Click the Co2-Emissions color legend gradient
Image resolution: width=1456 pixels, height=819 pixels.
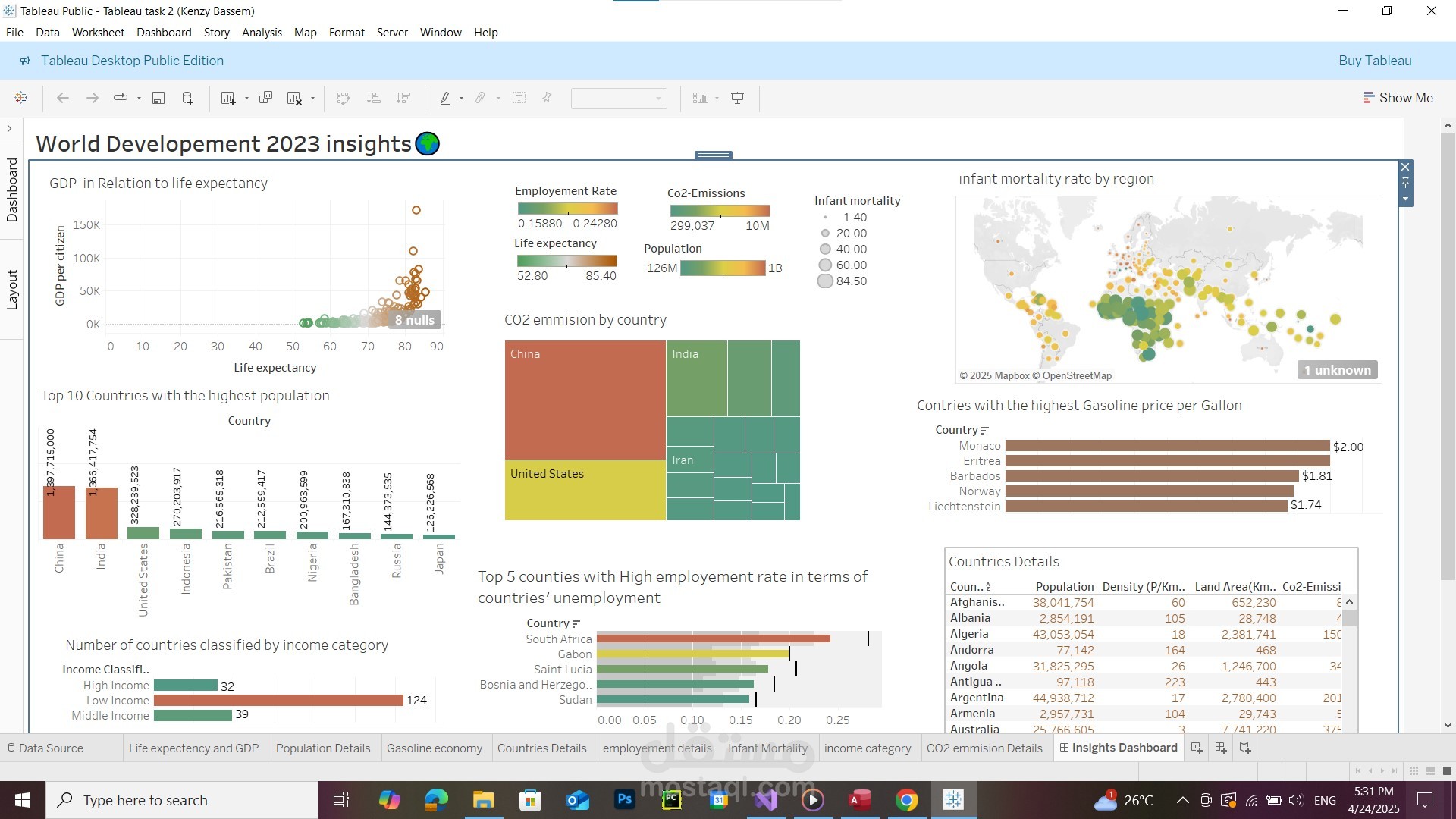pyautogui.click(x=720, y=211)
